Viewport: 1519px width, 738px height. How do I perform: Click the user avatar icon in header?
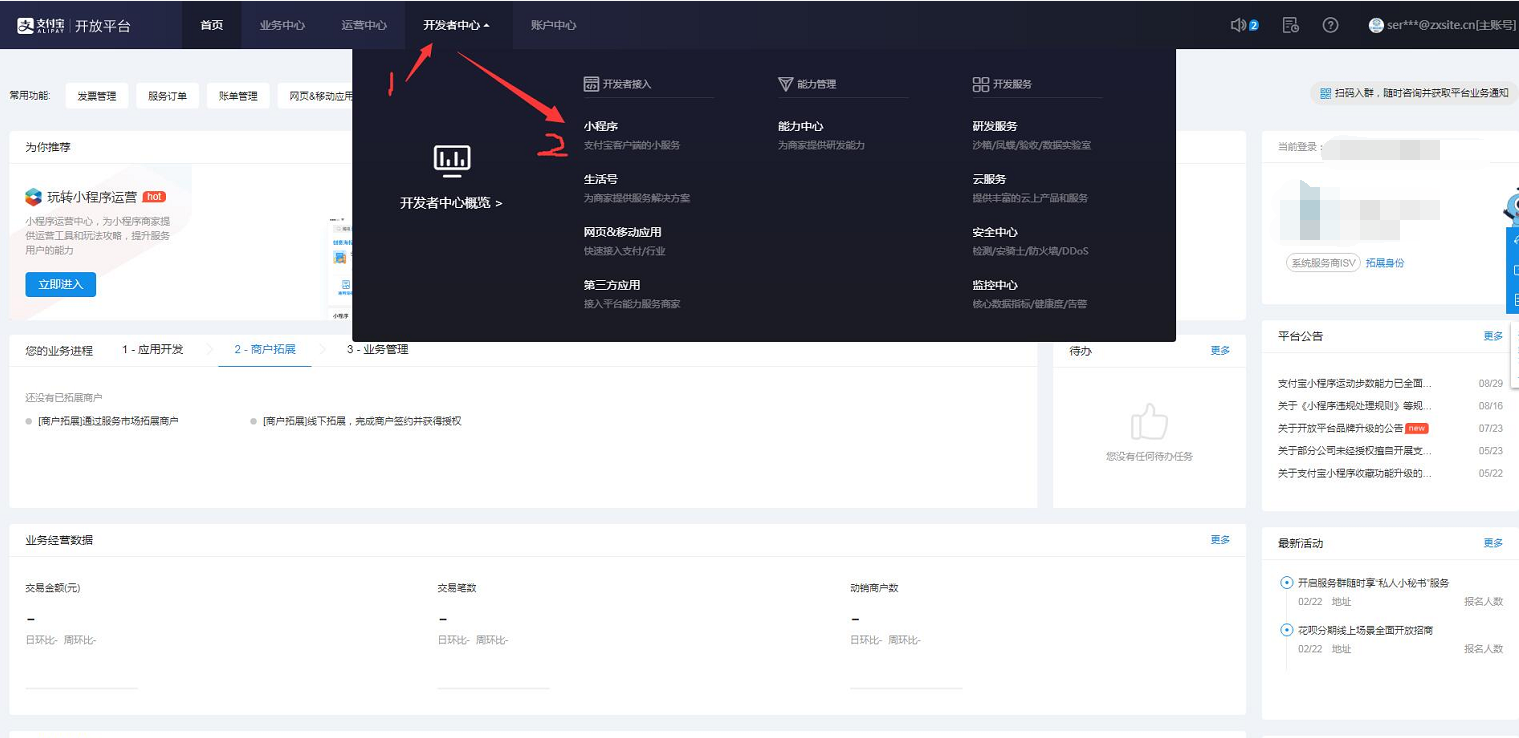point(1376,25)
